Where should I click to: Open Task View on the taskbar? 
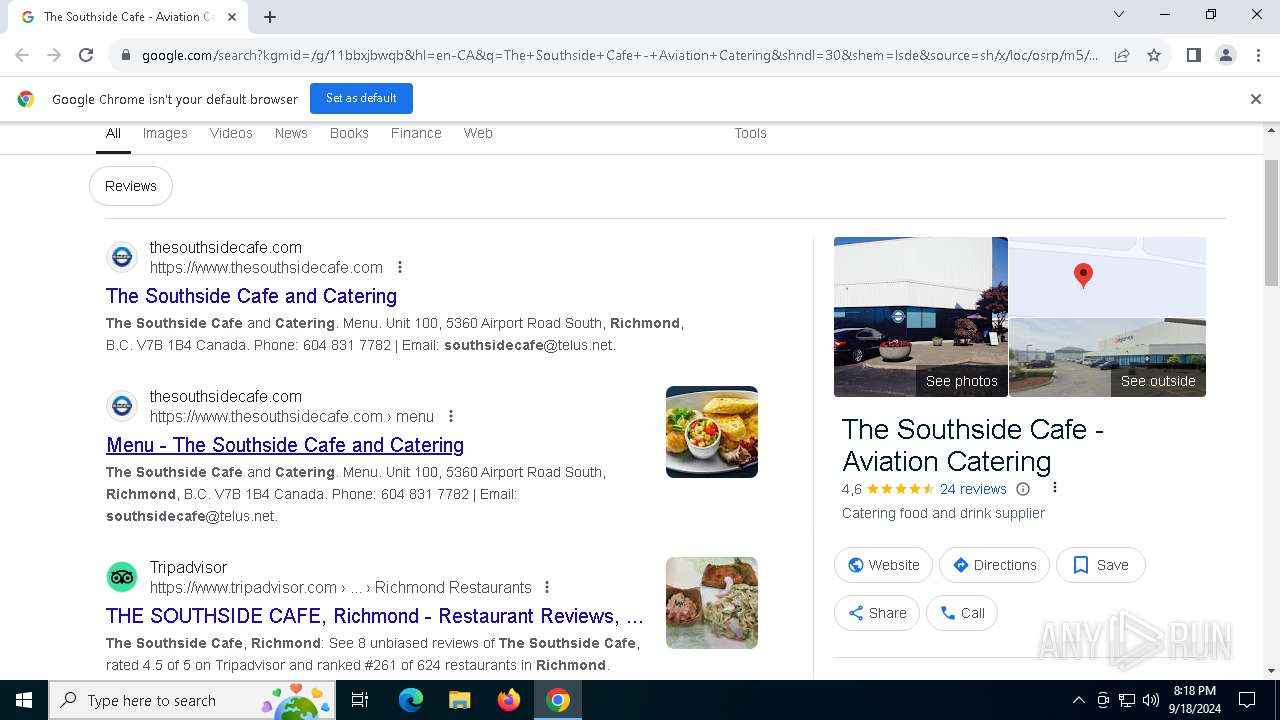pos(360,700)
